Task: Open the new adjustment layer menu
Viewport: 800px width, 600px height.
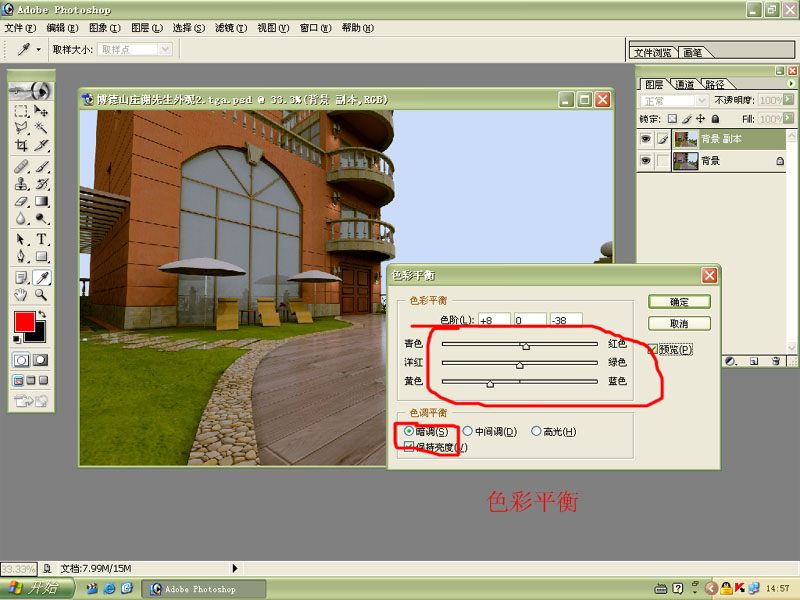Action: click(x=731, y=361)
